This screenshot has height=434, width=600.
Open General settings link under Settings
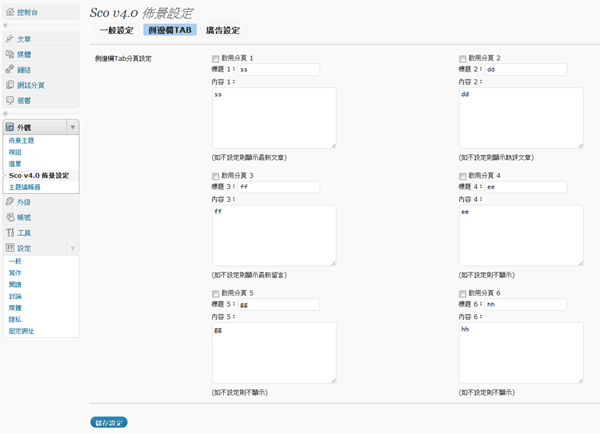tap(15, 261)
